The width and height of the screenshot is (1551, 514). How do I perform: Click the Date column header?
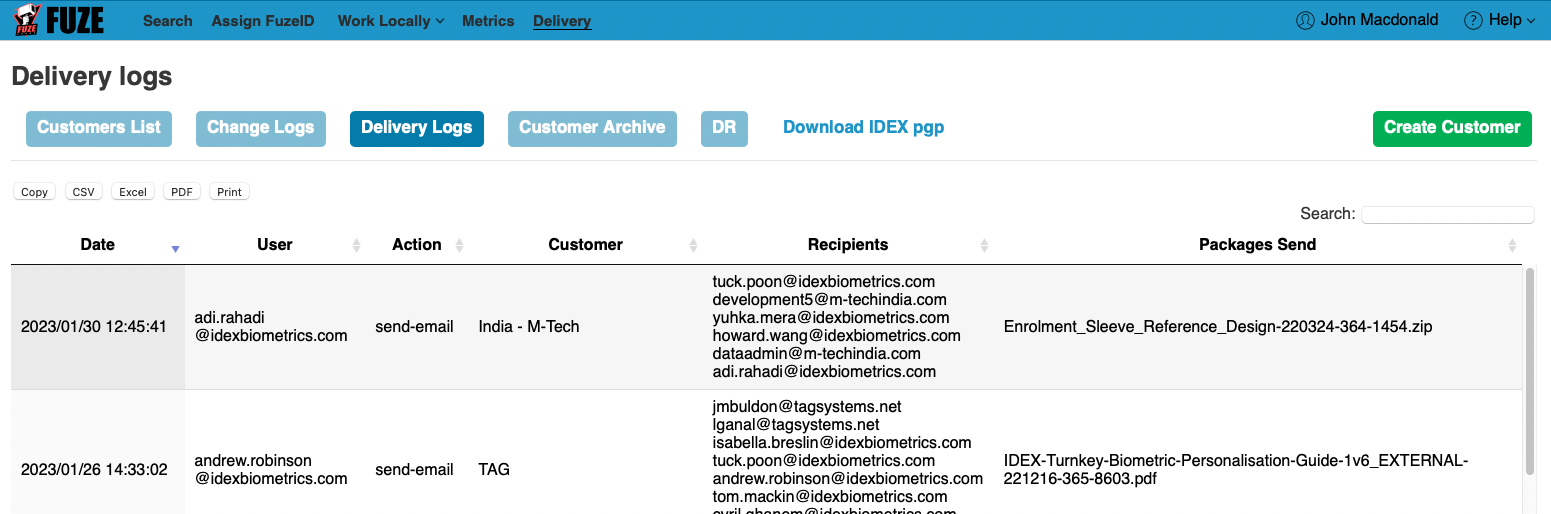point(98,245)
